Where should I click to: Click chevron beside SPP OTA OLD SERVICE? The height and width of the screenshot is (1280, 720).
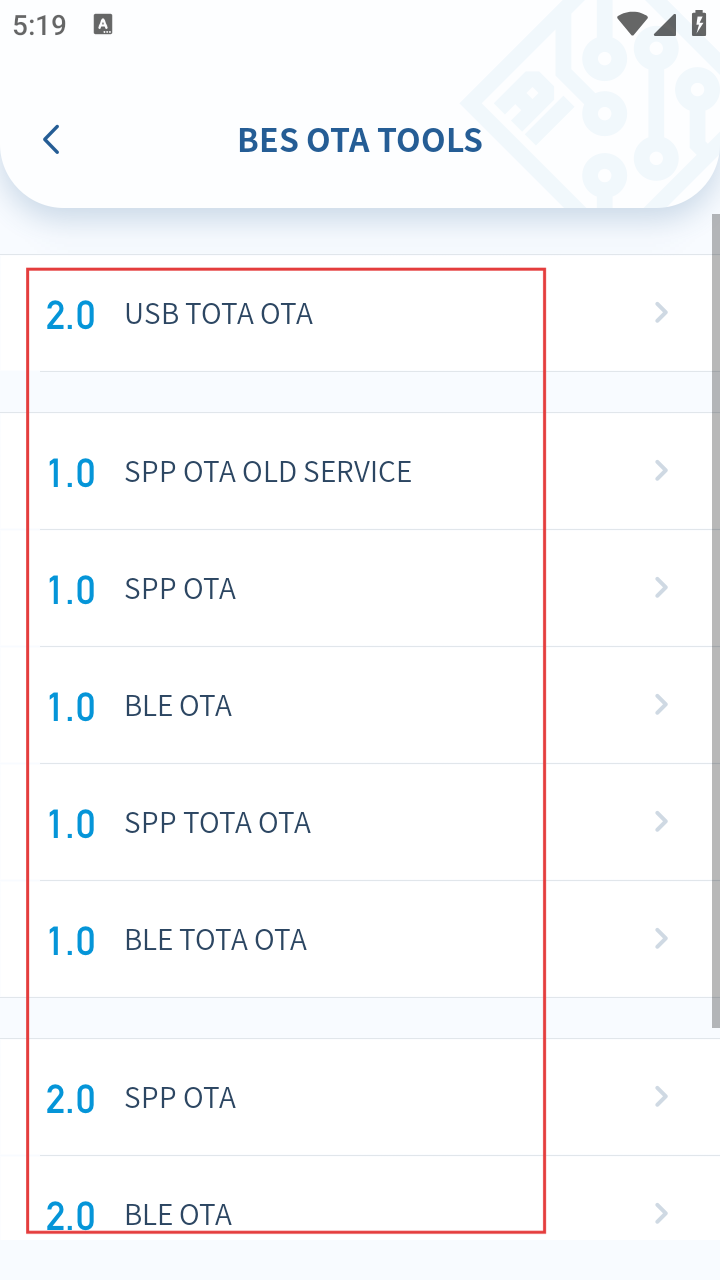[661, 471]
